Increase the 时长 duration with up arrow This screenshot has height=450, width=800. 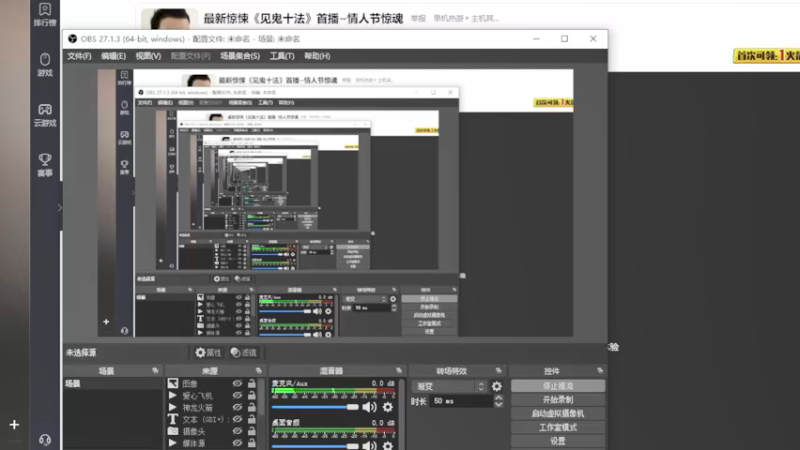coord(498,398)
